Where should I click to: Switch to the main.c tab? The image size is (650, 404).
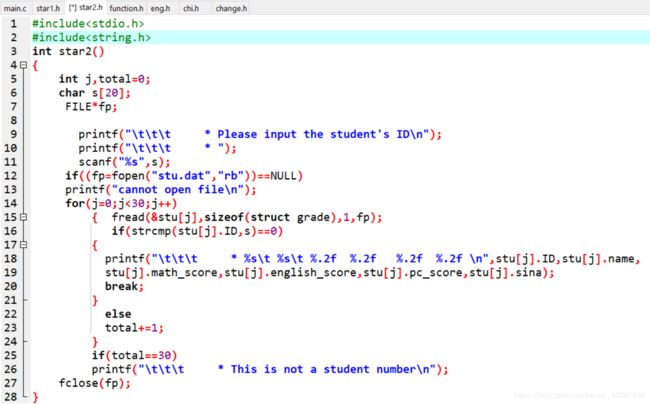tap(15, 8)
